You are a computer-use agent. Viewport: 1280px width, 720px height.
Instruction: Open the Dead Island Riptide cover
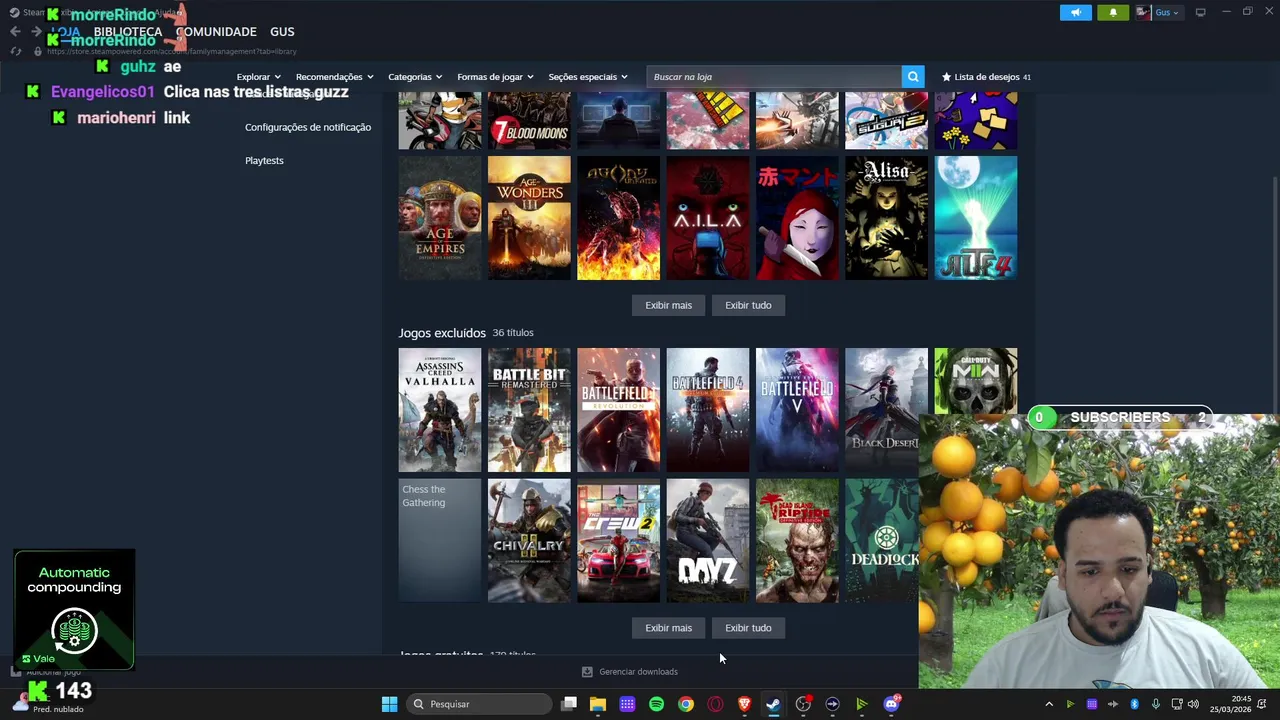point(797,540)
